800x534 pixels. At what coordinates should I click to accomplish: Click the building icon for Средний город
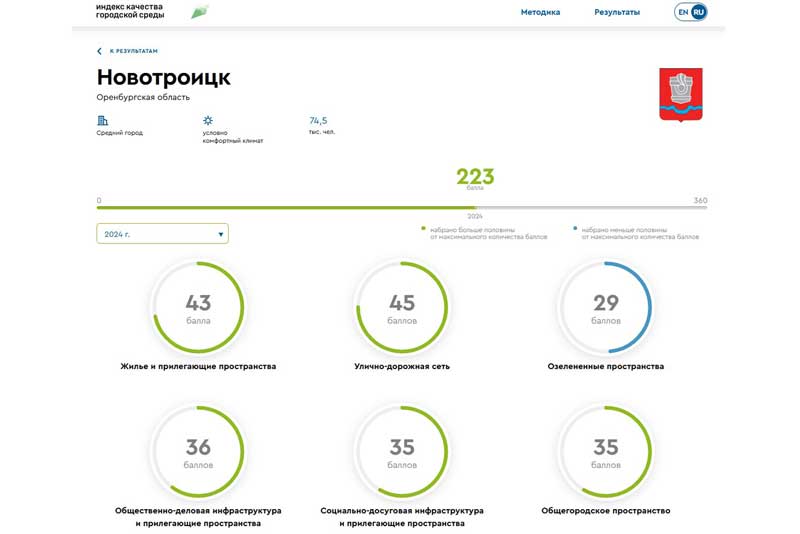[x=102, y=120]
